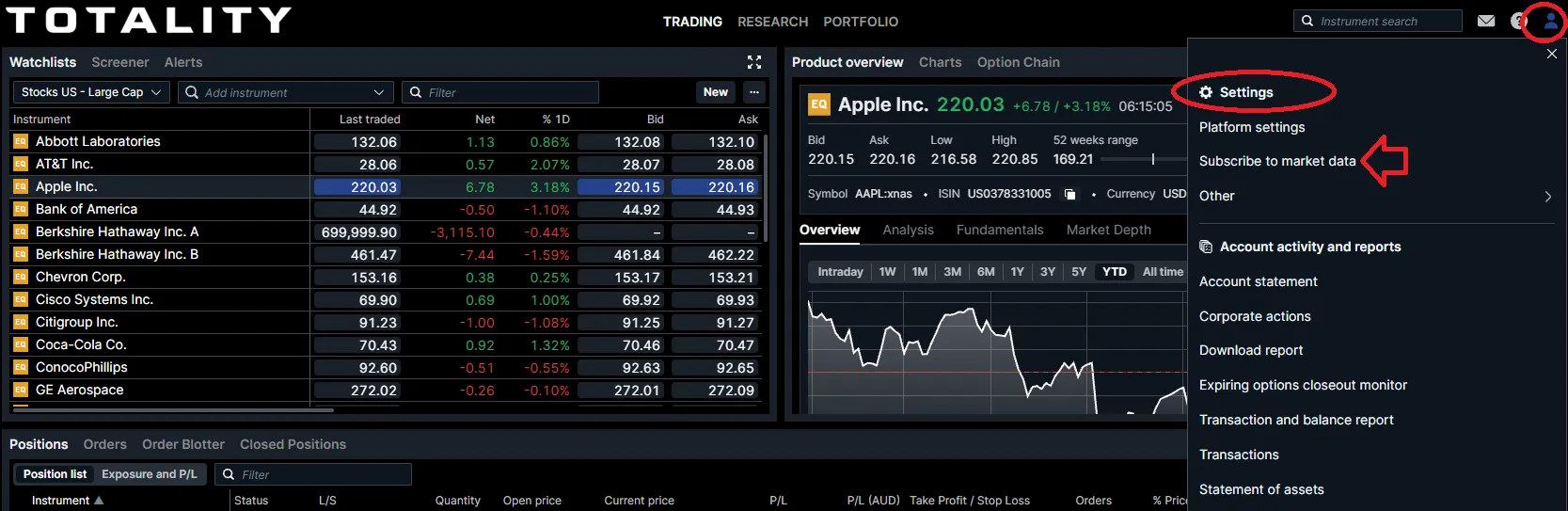Viewport: 1568px width, 511px height.
Task: Open the Charts tab
Action: (940, 62)
